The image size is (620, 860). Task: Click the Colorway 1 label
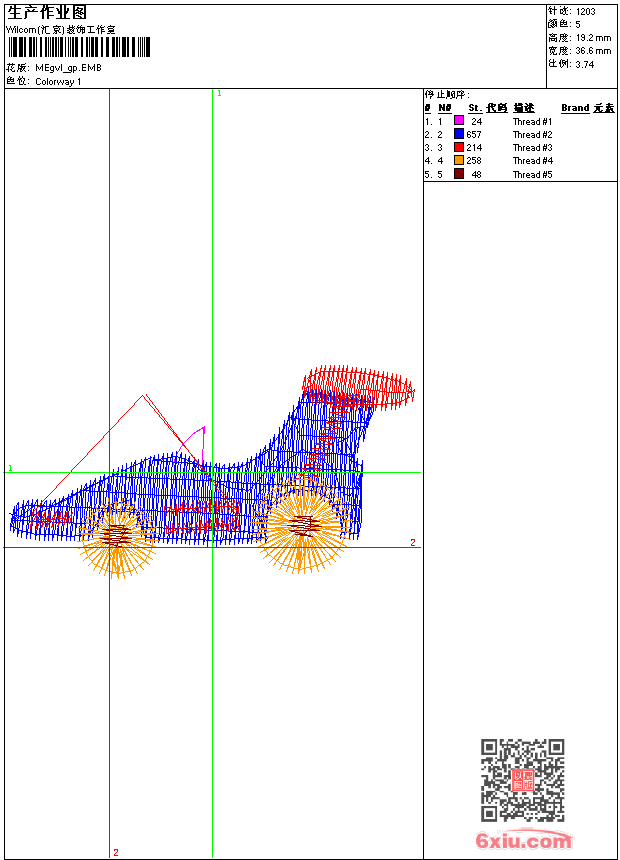(x=58, y=82)
